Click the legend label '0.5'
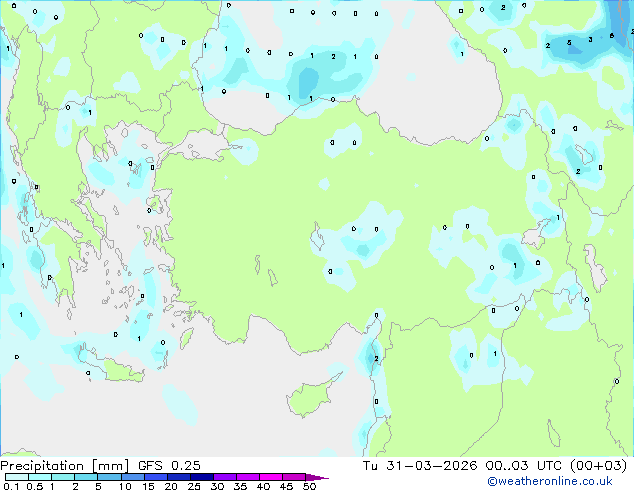Image resolution: width=634 pixels, height=490 pixels. click(x=35, y=486)
